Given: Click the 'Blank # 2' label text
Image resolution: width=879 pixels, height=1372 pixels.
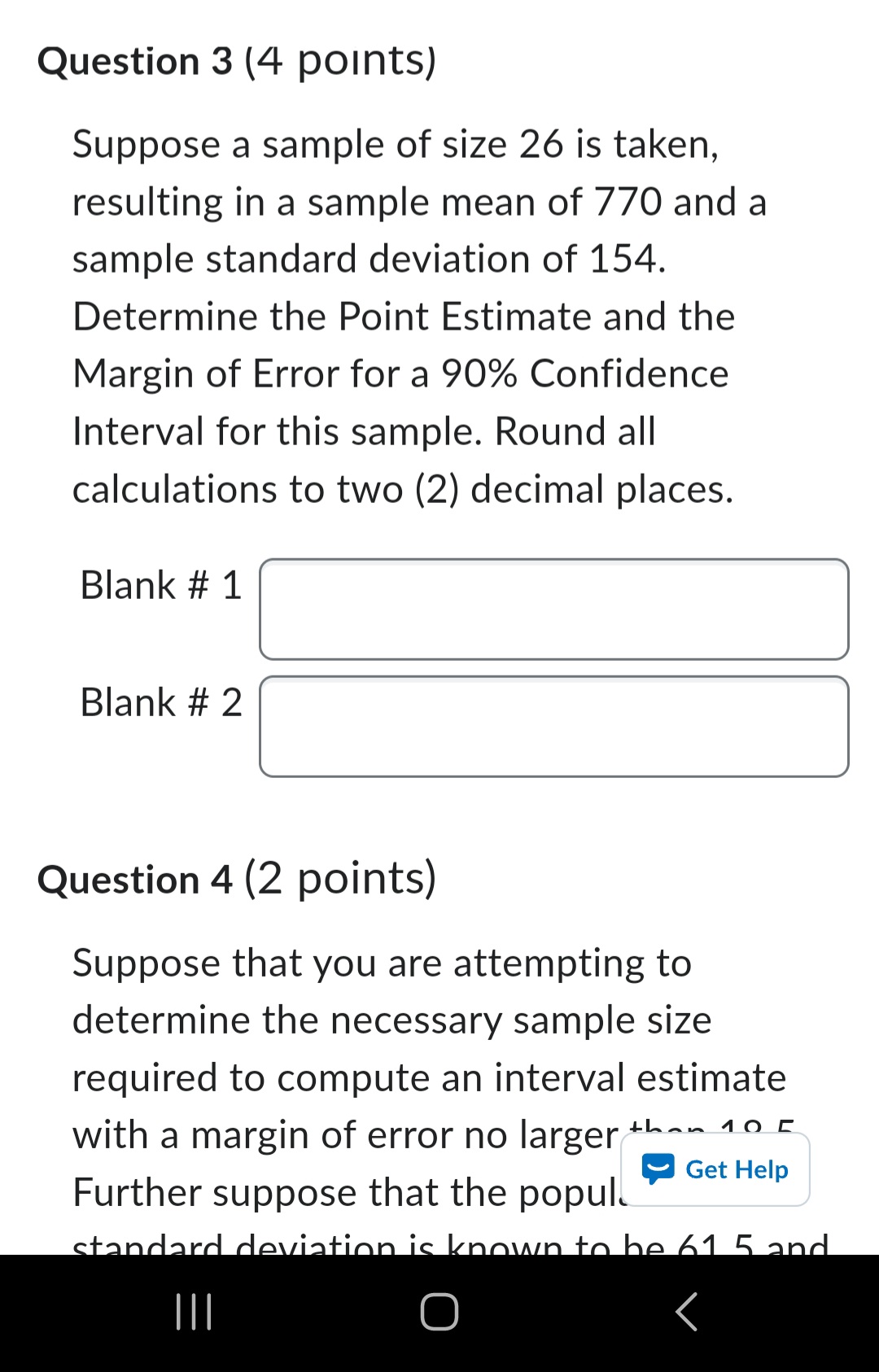Looking at the screenshot, I should (160, 702).
